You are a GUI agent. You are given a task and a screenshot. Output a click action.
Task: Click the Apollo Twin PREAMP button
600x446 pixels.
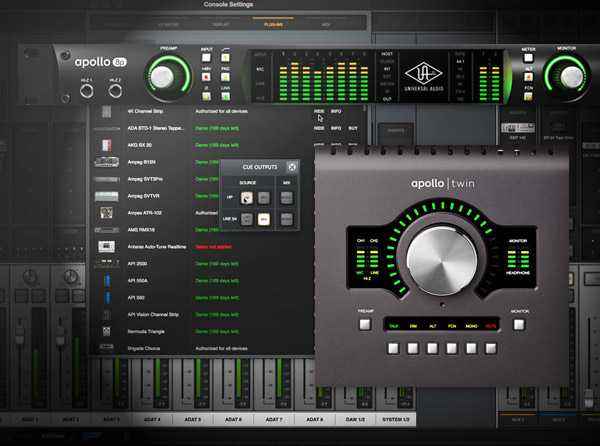[x=365, y=324]
